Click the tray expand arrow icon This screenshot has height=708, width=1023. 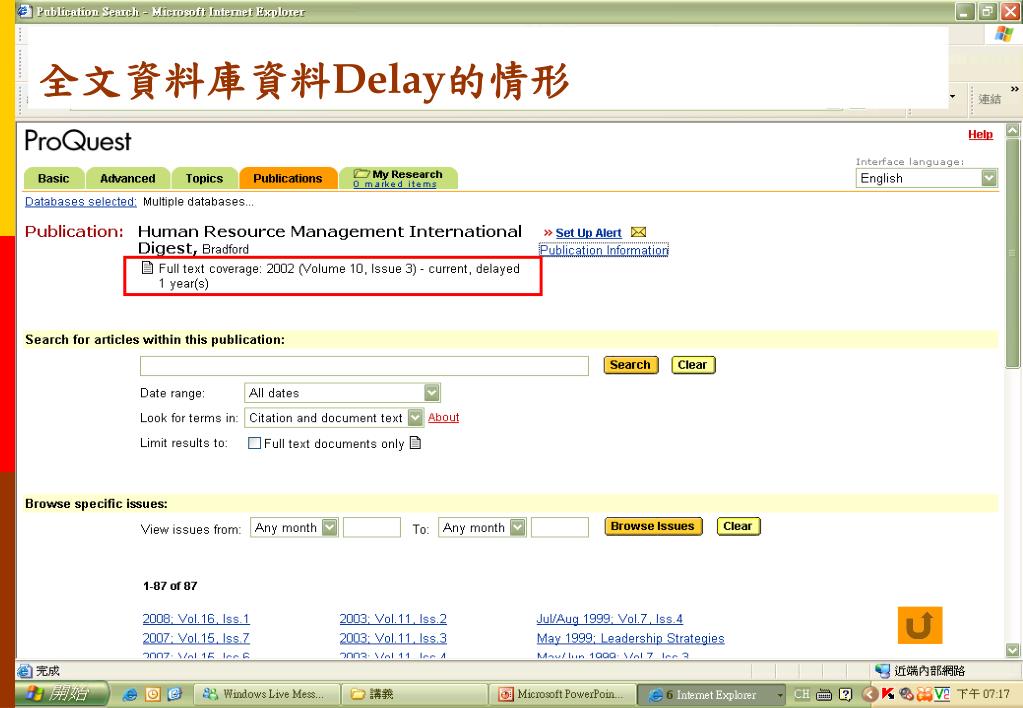(869, 694)
